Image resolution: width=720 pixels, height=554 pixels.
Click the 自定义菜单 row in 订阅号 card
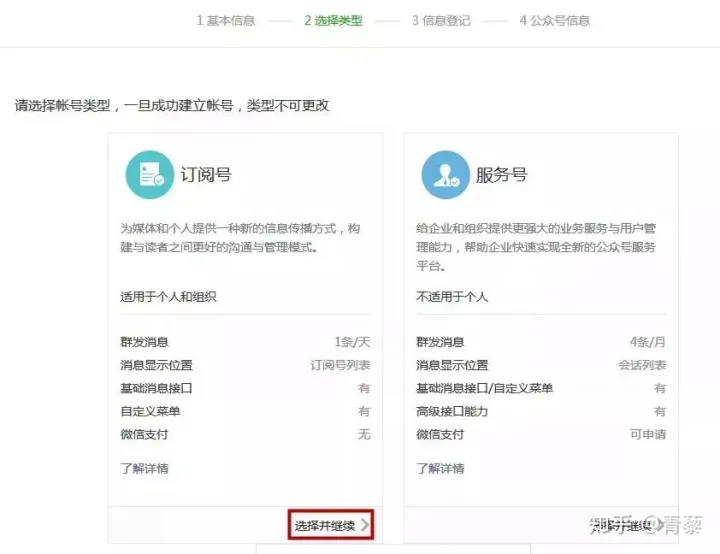point(245,411)
